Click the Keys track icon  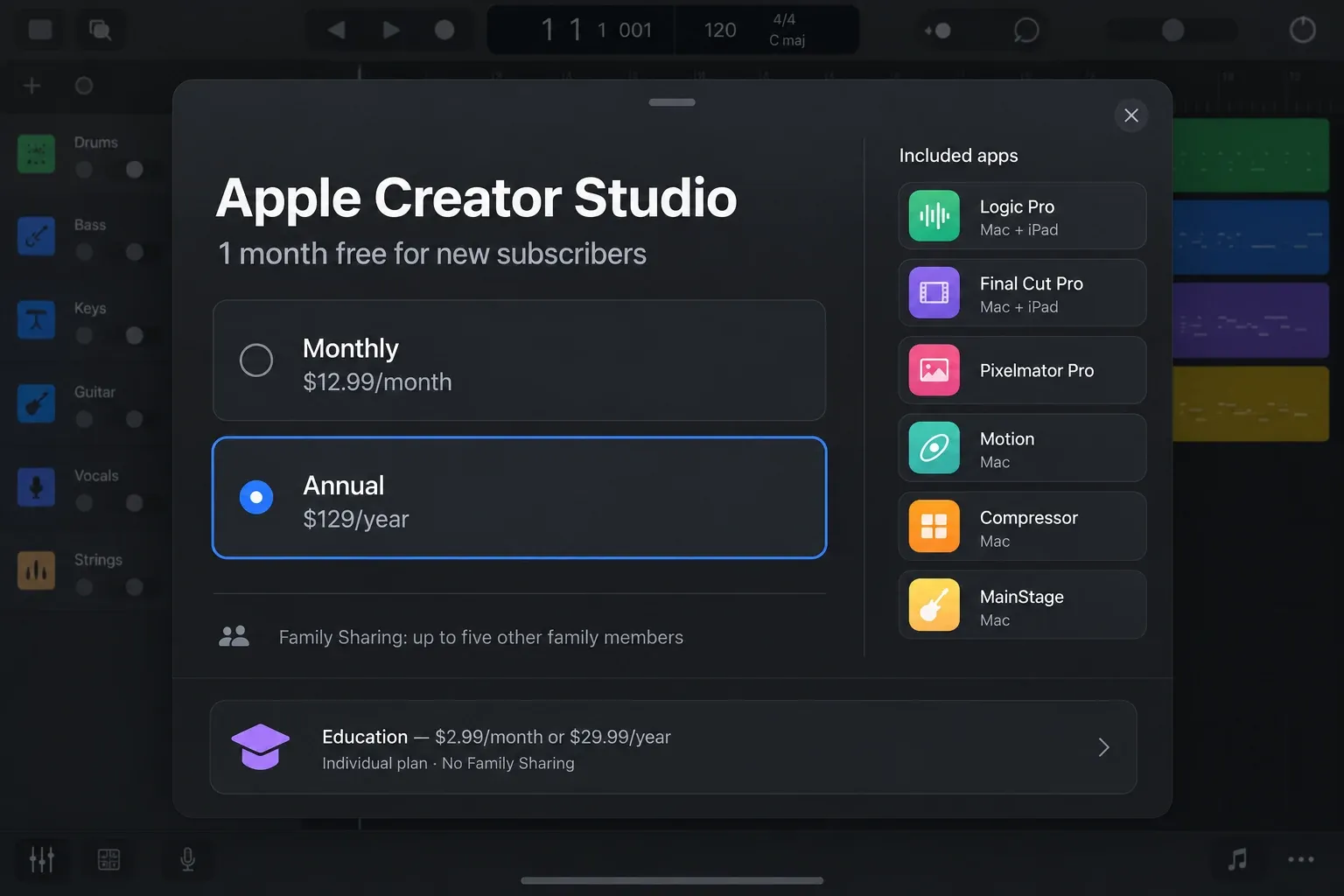[36, 320]
